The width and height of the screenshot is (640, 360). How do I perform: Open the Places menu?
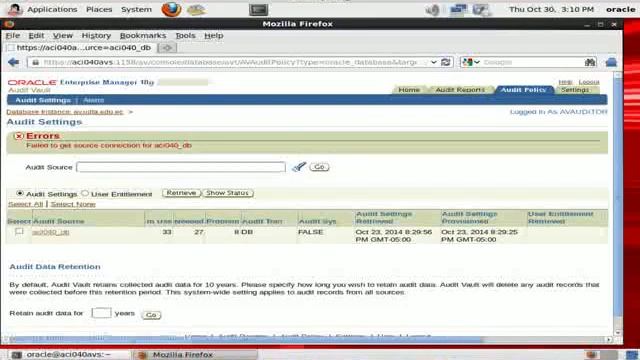(x=99, y=9)
